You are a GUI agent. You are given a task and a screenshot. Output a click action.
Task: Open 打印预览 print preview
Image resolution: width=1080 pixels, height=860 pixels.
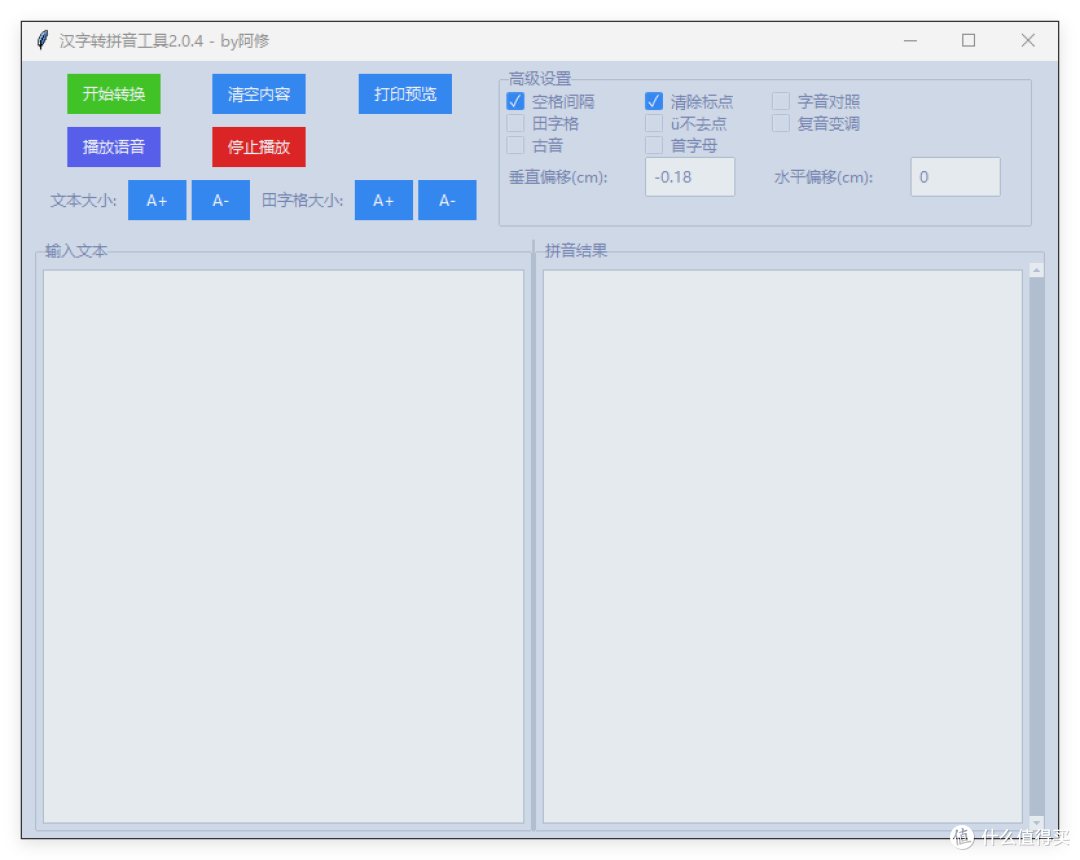pos(405,94)
